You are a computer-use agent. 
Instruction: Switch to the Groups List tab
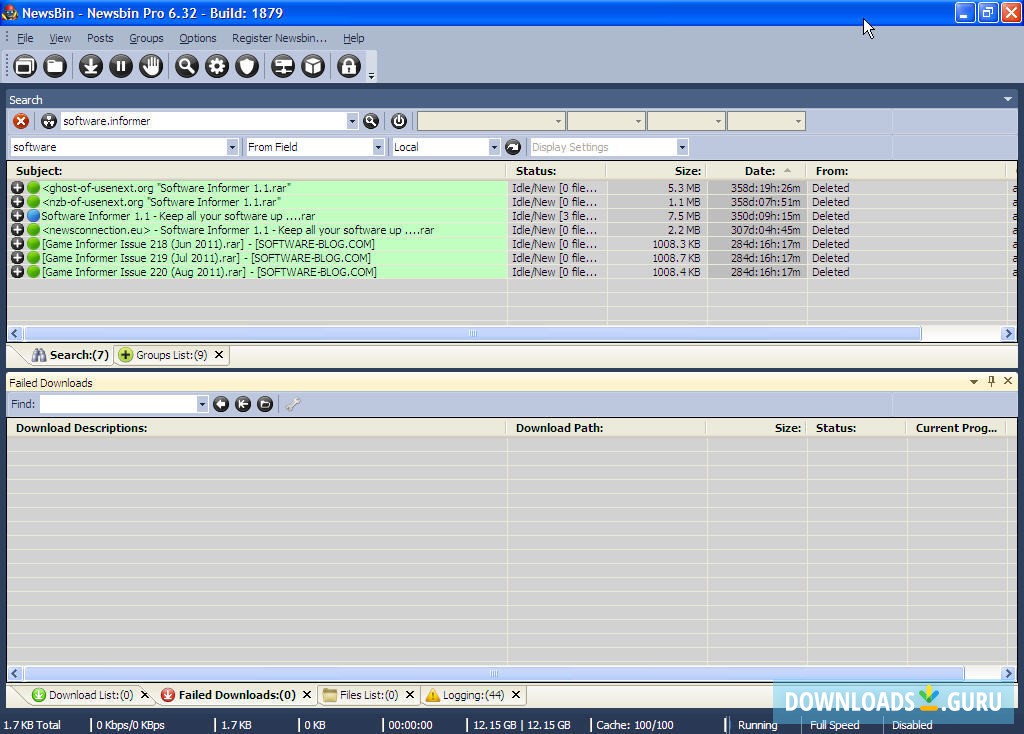point(170,354)
